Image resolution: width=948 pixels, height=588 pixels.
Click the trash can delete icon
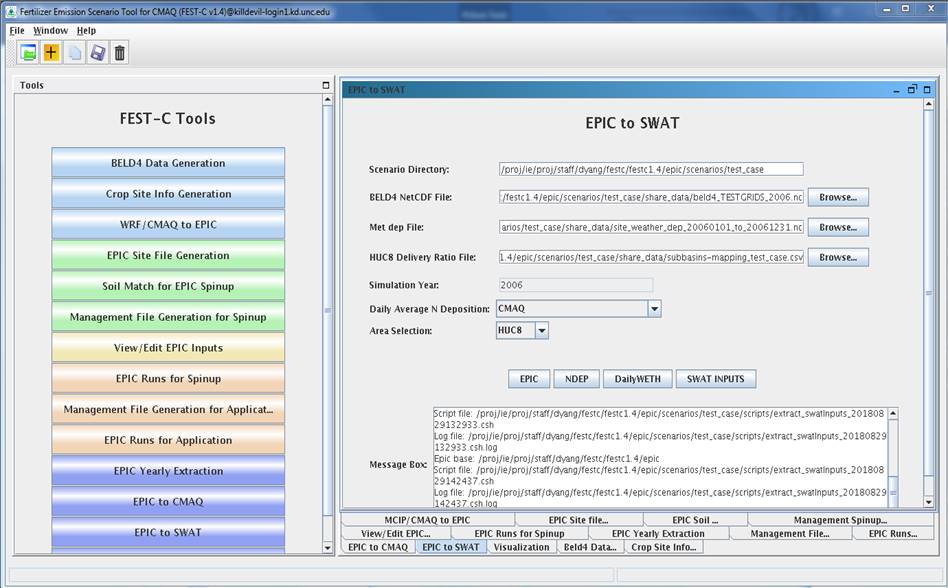[x=120, y=53]
